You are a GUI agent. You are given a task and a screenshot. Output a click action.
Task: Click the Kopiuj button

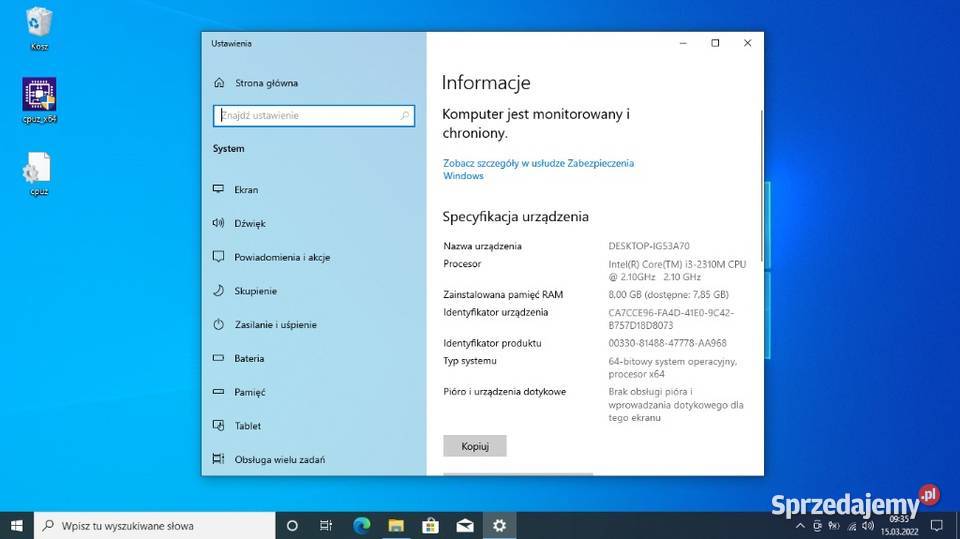(x=474, y=447)
